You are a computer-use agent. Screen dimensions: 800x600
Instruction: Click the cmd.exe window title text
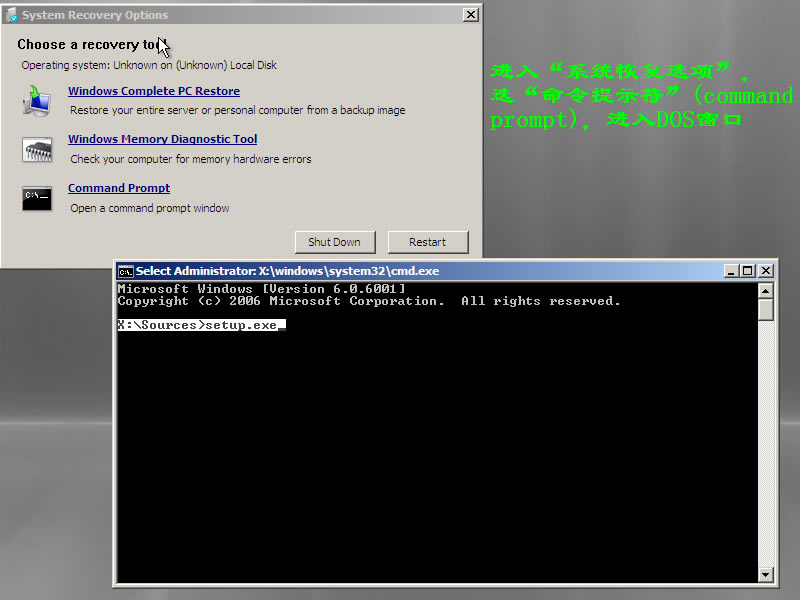(287, 271)
